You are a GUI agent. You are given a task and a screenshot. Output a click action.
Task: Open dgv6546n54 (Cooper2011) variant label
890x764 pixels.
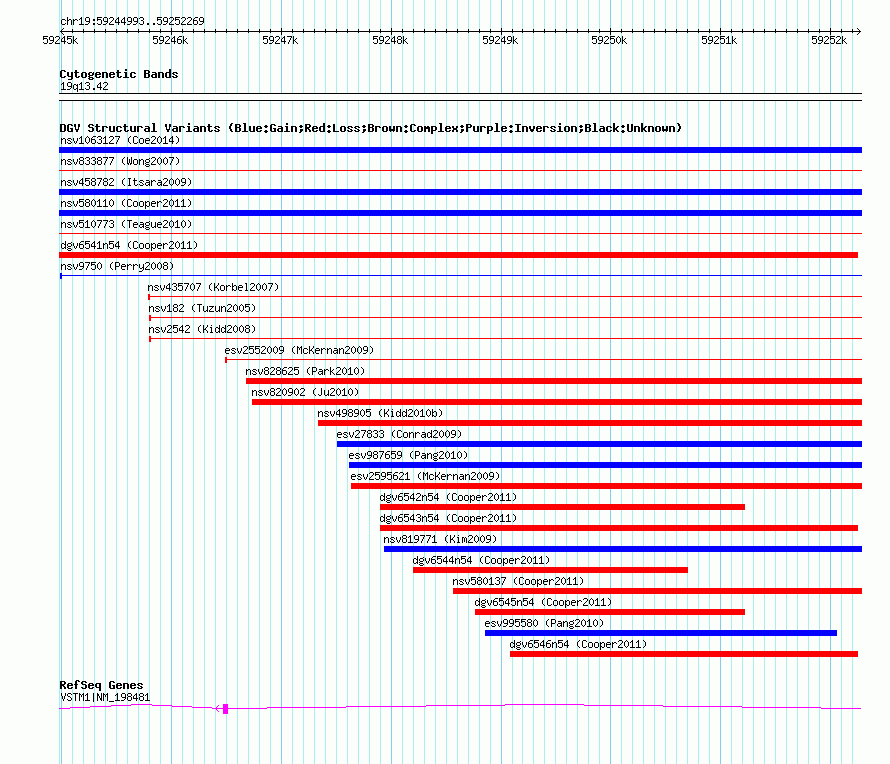coord(578,644)
